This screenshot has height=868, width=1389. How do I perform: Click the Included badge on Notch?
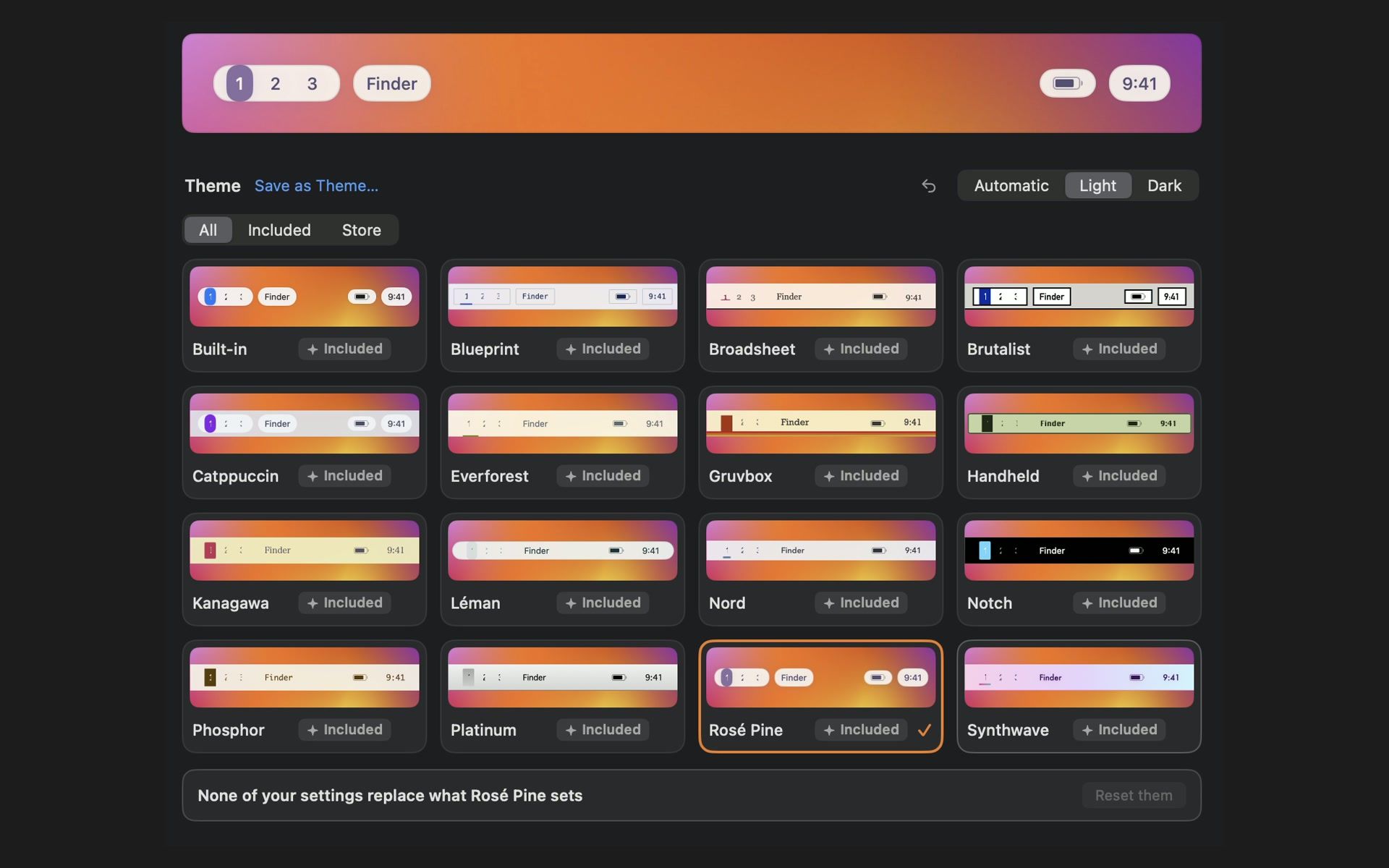[1119, 603]
